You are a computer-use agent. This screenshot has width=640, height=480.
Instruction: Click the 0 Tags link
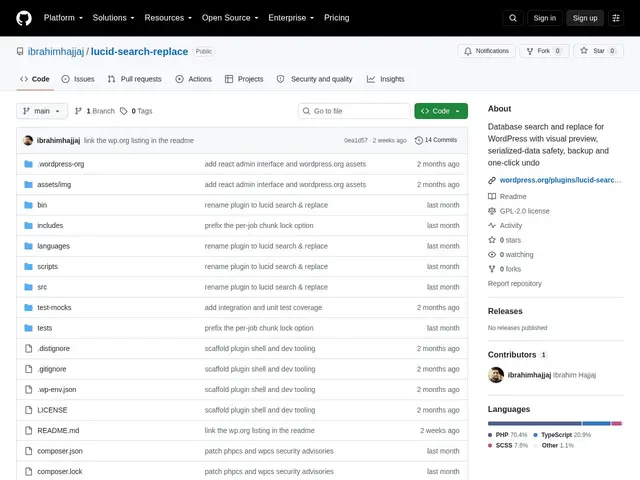point(136,111)
